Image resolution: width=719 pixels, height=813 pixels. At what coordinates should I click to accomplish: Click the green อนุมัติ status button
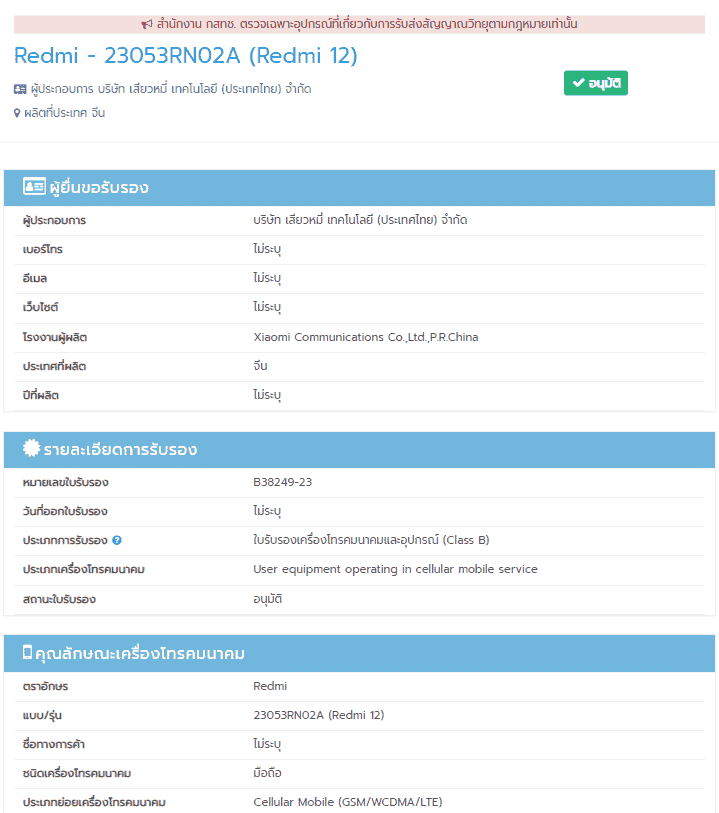click(596, 83)
